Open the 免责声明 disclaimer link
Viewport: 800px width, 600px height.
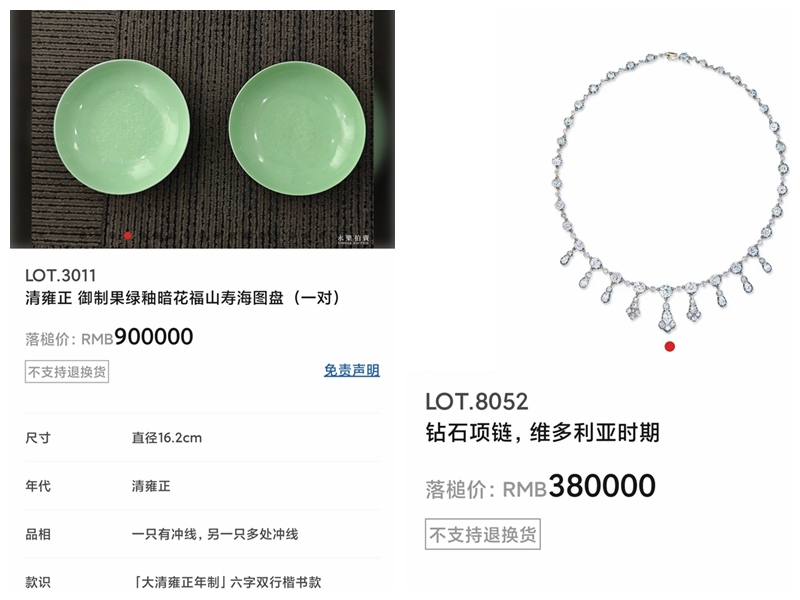(352, 370)
